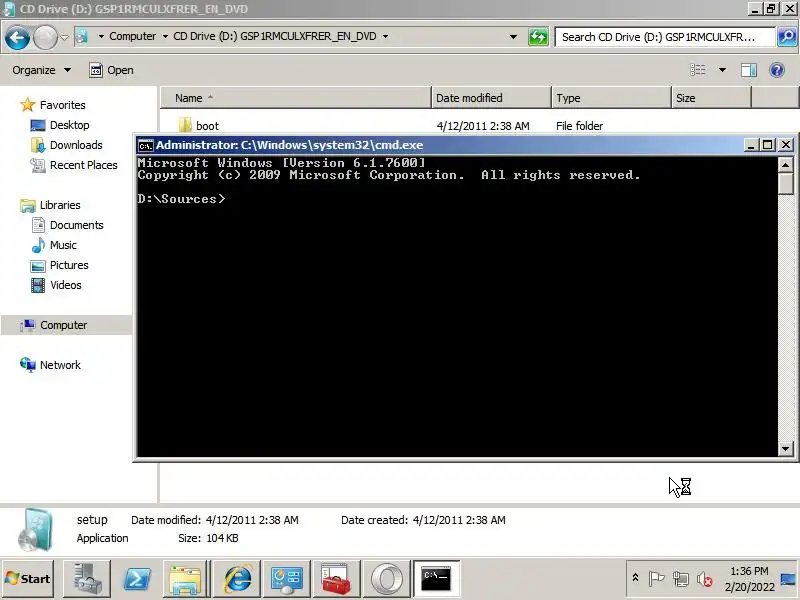Open Server Manager from taskbar

(86, 579)
